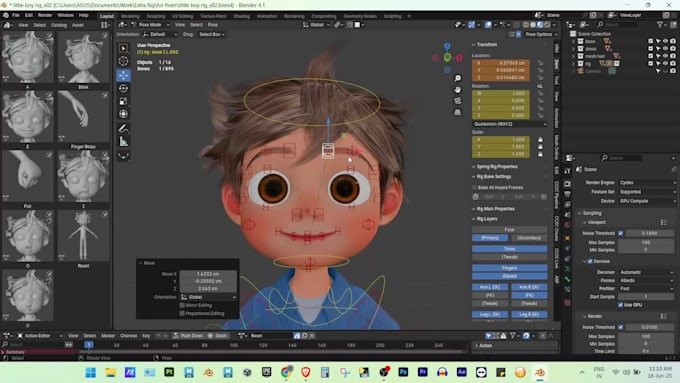This screenshot has width=680, height=383.
Task: Toggle camera view icon in viewport
Action: [458, 101]
